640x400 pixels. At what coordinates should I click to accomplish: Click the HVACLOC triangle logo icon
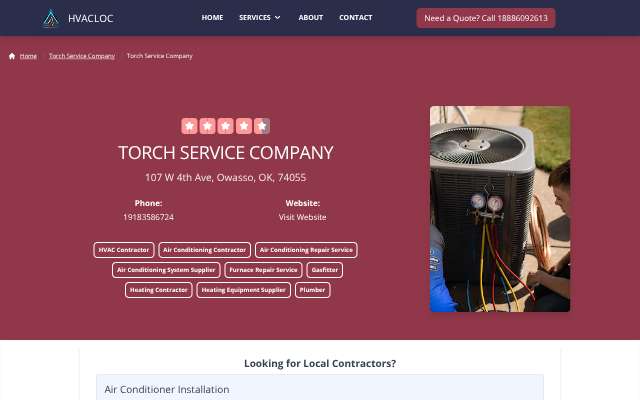(51, 18)
